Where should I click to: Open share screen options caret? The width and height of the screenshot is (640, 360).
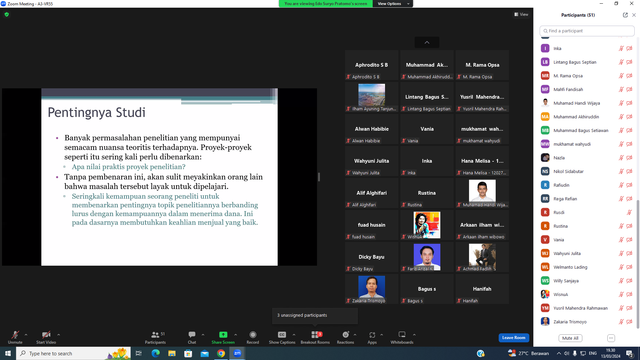tap(236, 335)
